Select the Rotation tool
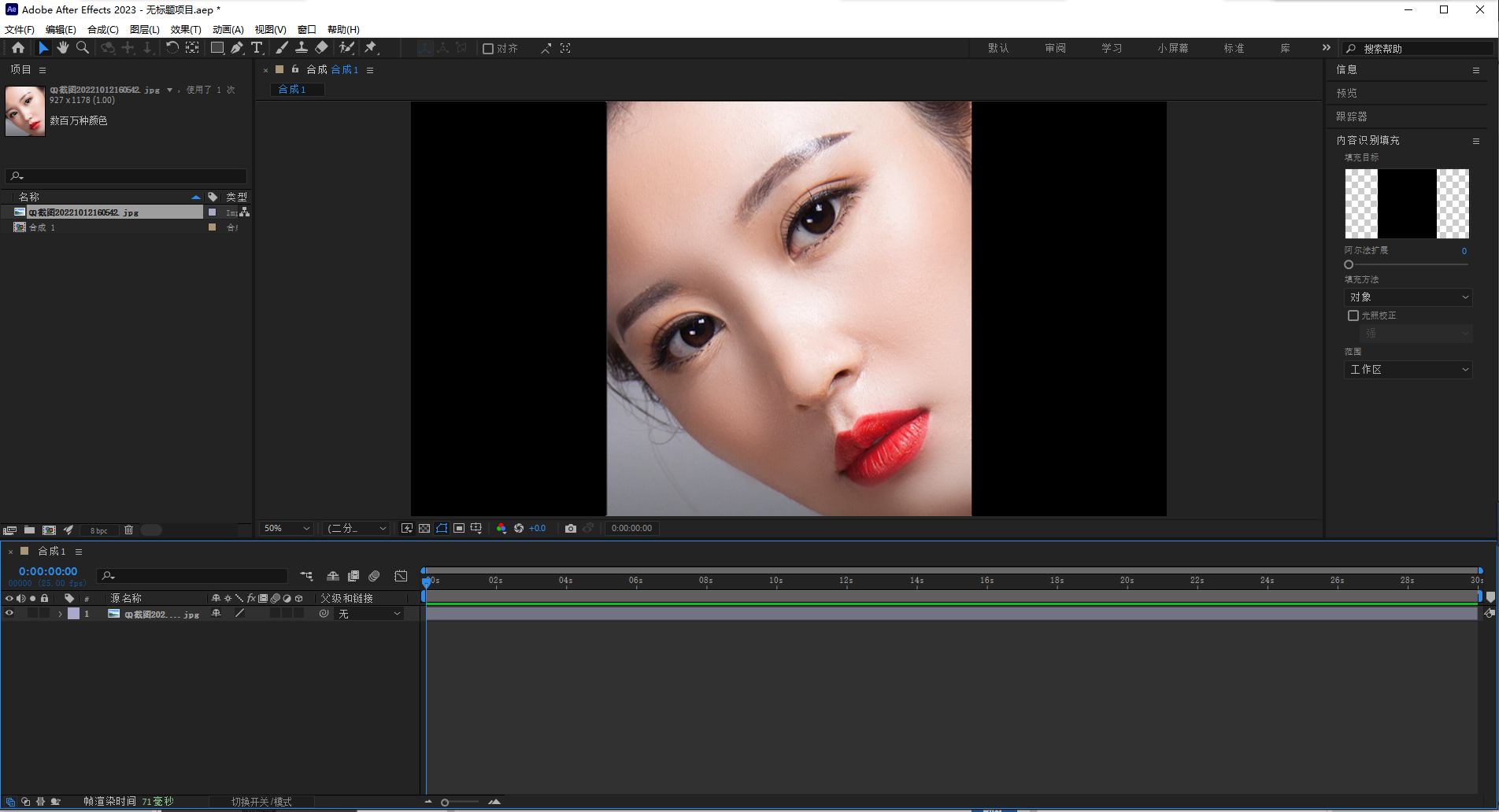Viewport: 1499px width, 812px height. click(x=172, y=48)
